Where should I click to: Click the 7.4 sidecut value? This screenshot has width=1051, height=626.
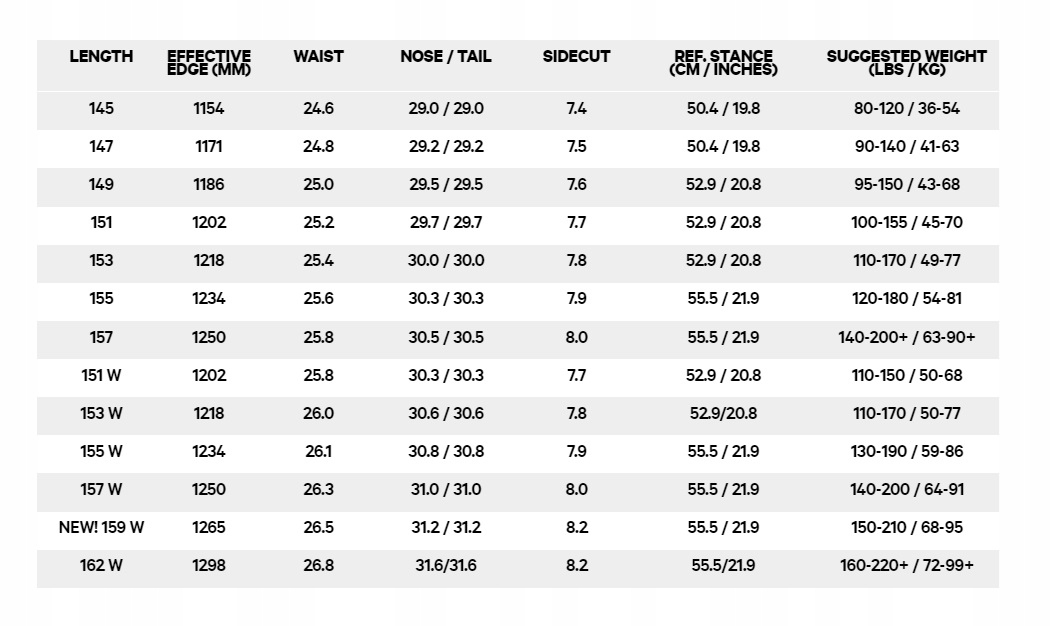coord(576,109)
